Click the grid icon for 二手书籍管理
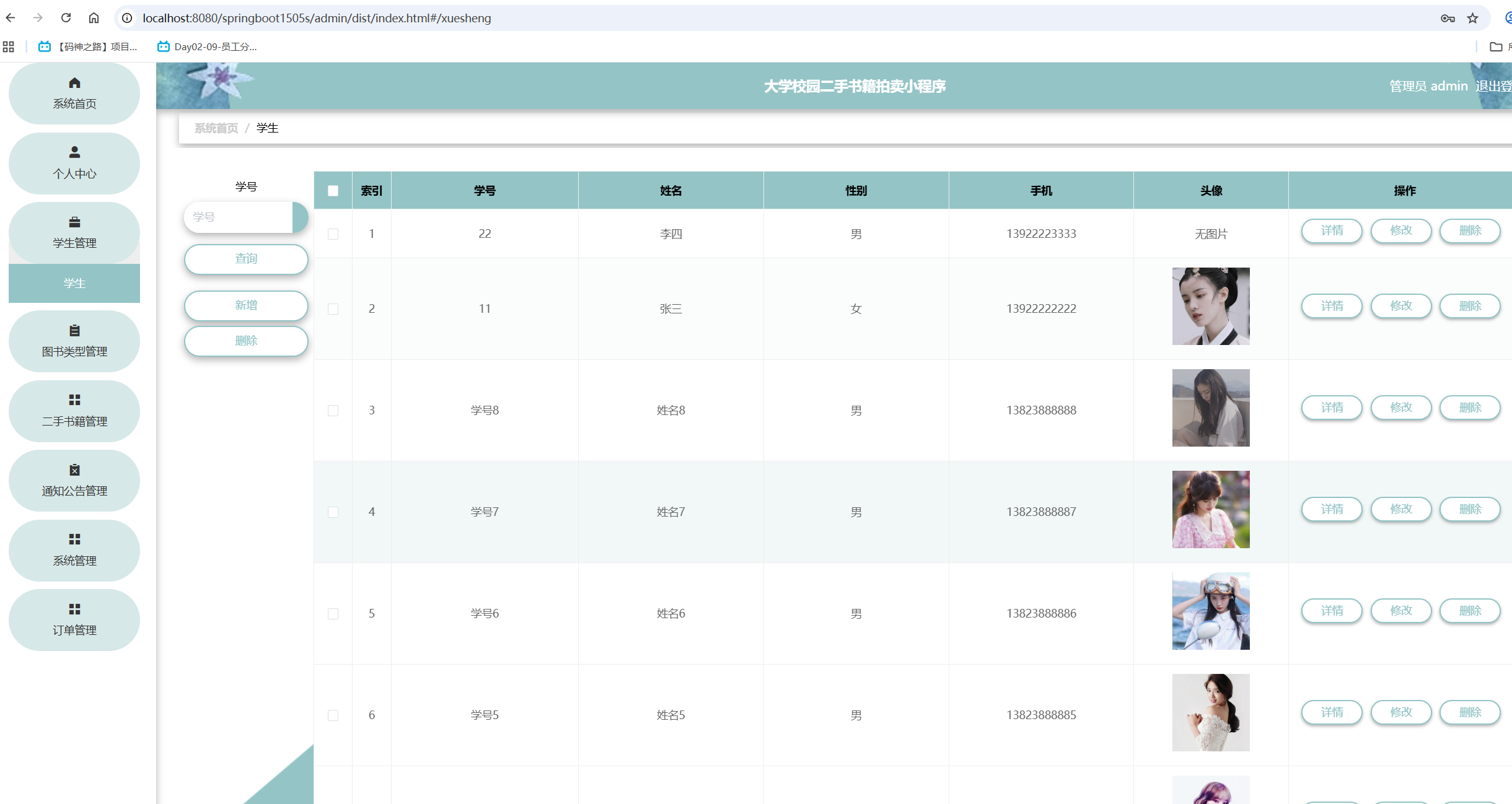The image size is (1512, 804). tap(74, 400)
